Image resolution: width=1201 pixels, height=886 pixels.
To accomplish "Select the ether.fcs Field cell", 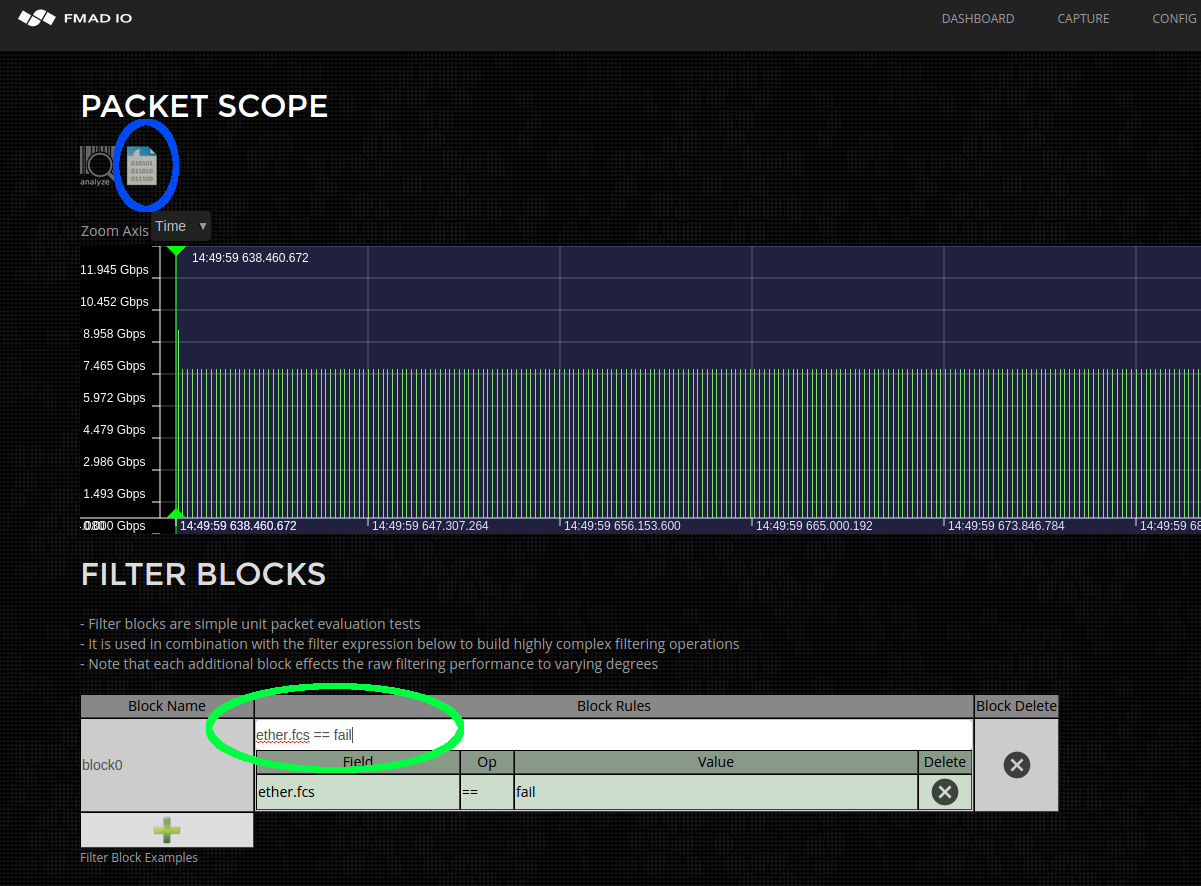I will 357,792.
